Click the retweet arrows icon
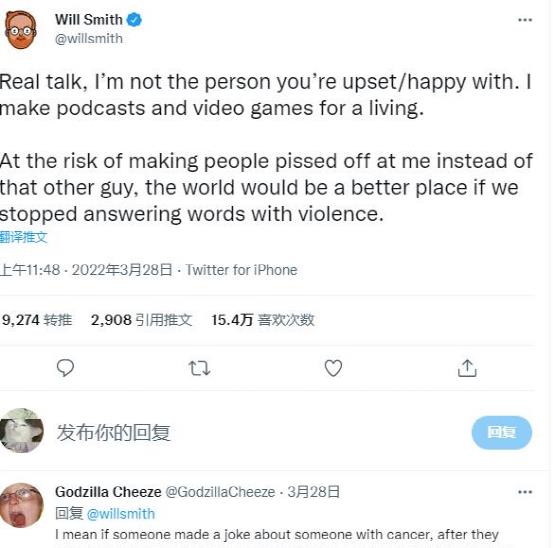 point(199,368)
